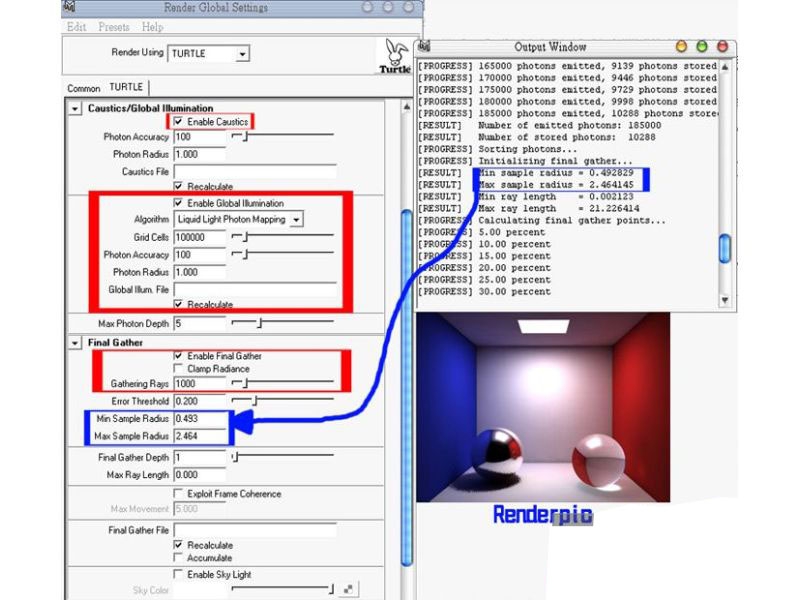Click the Final Gather Depth slider

[283, 457]
